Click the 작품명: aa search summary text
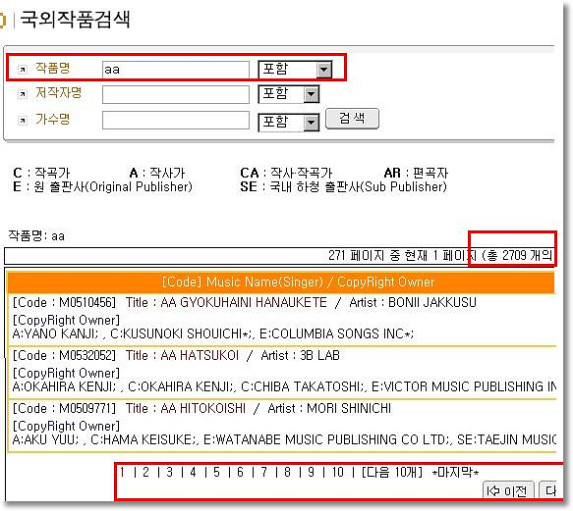 [x=37, y=236]
